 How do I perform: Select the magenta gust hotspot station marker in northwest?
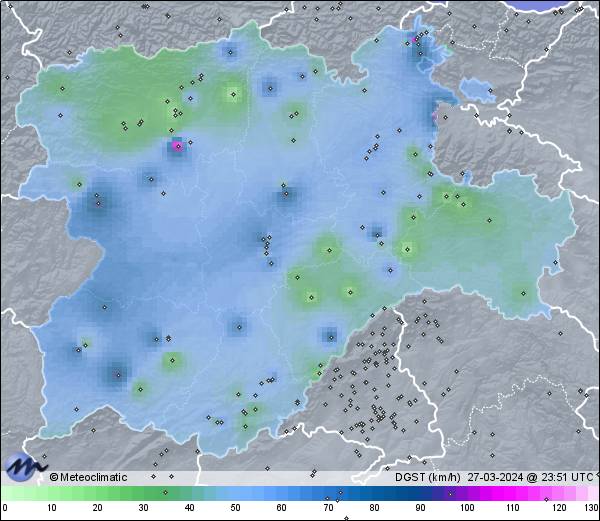click(178, 146)
